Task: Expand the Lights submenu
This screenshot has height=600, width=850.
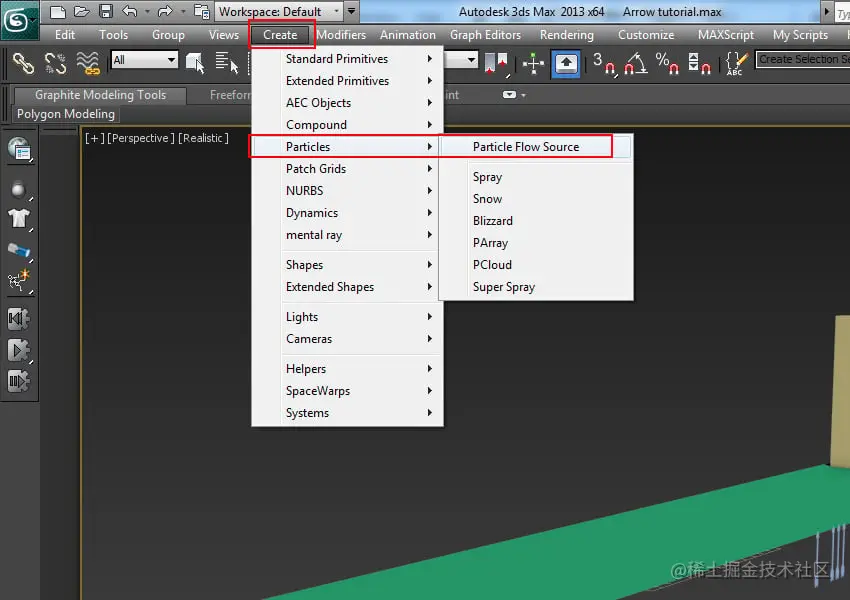Action: pyautogui.click(x=347, y=317)
